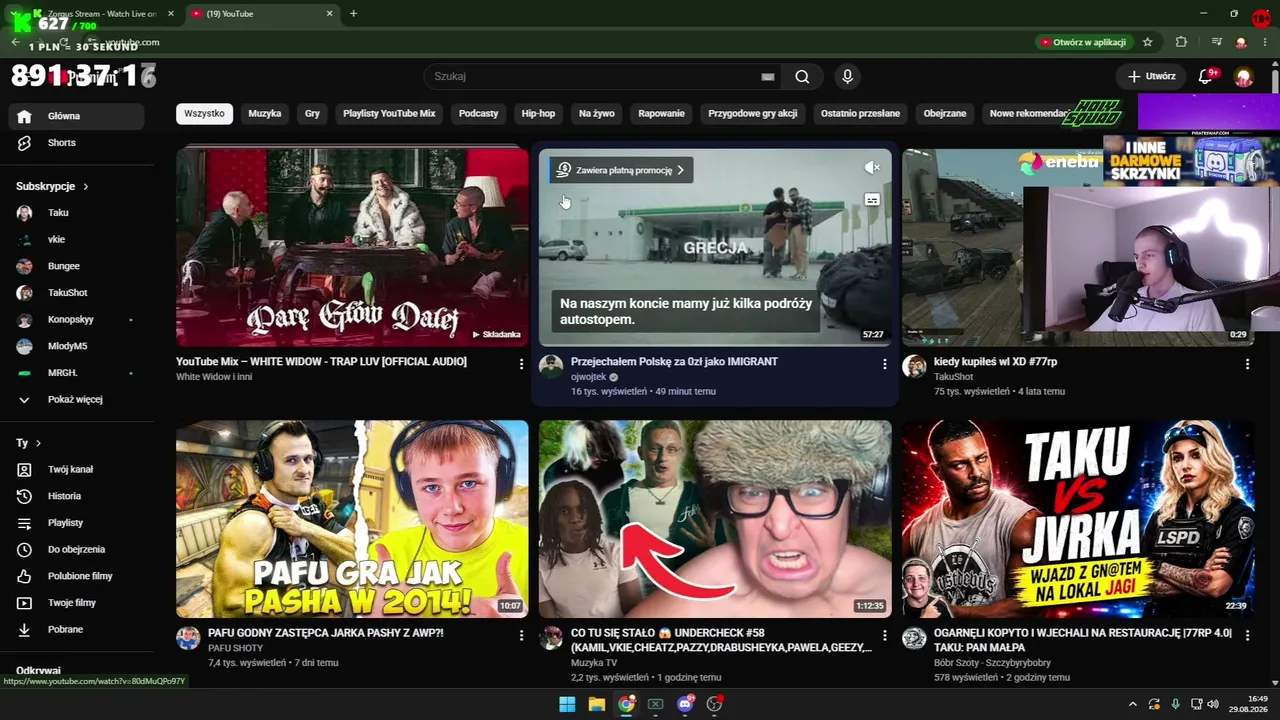Go to Główna in the sidebar
Viewport: 1280px width, 720px height.
76,116
